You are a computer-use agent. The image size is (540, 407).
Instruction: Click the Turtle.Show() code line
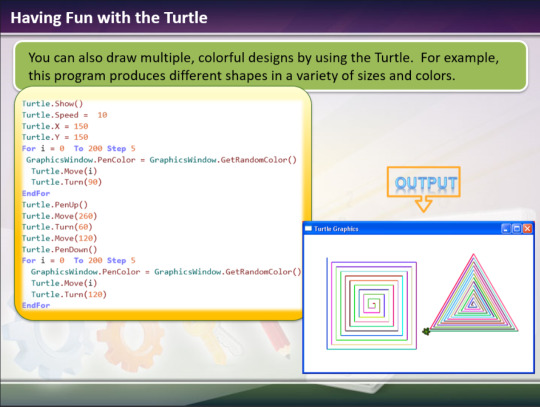[x=52, y=104]
